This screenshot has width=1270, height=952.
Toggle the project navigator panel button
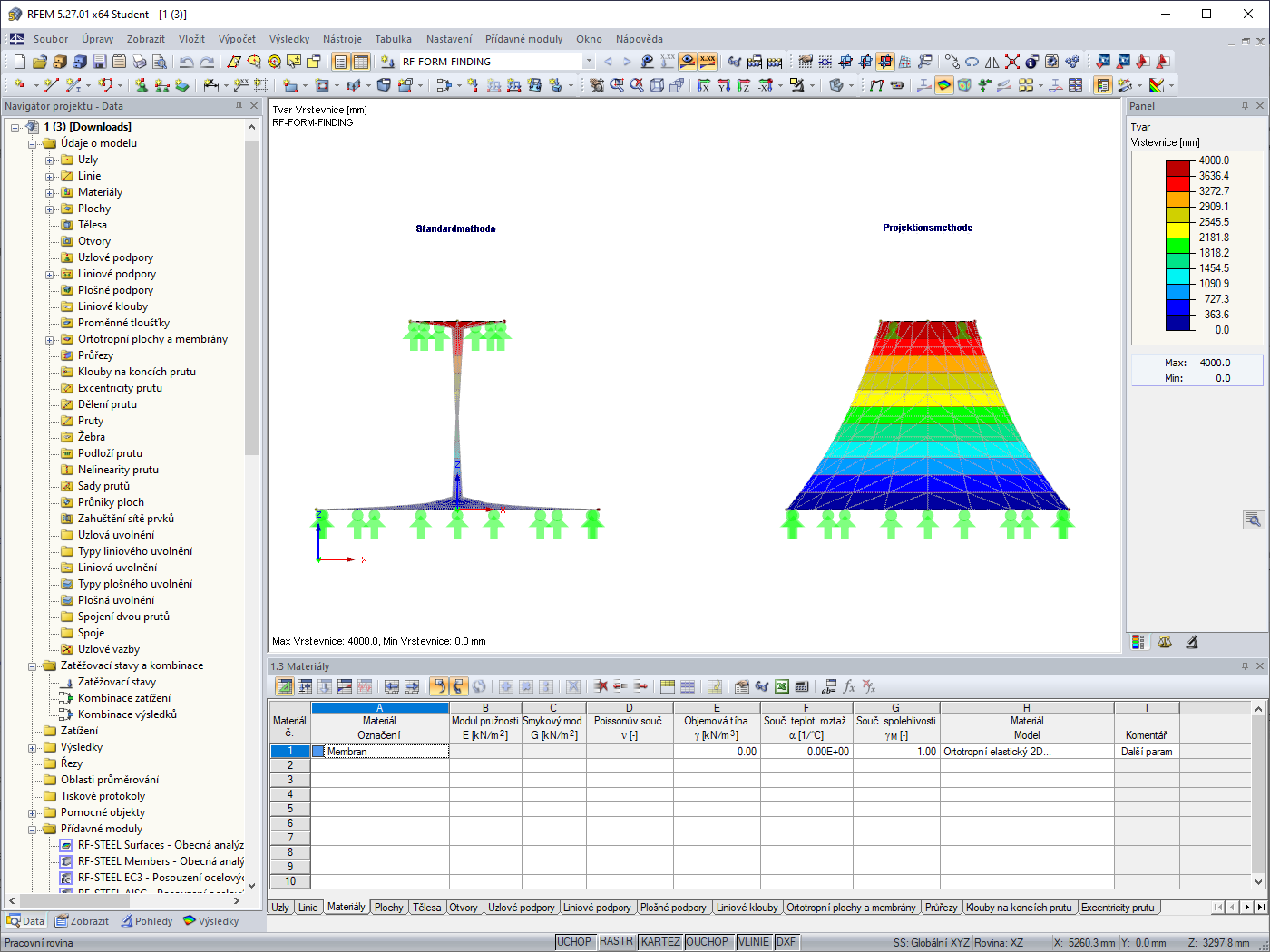(x=340, y=62)
